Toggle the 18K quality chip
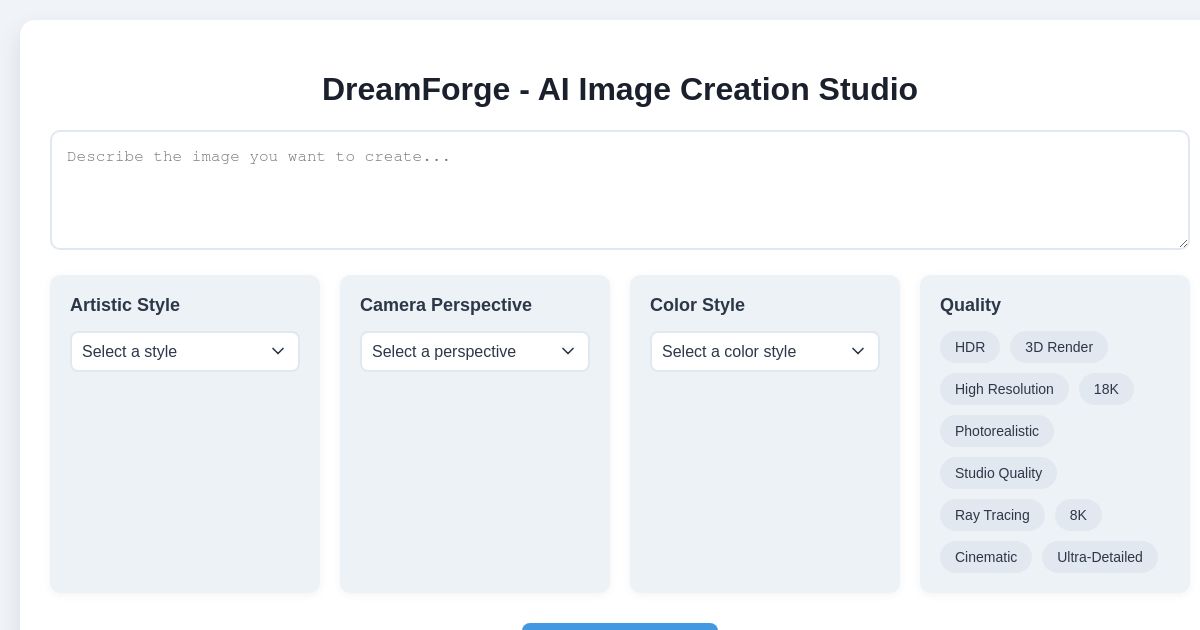Screen dimensions: 1200x630 (1106, 389)
